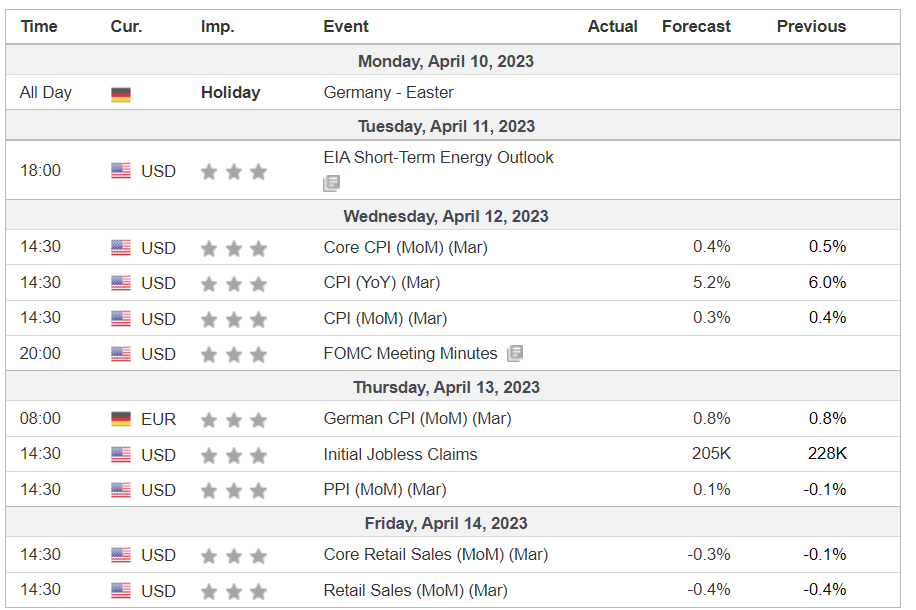The image size is (916, 610).
Task: Open the FOMC Meeting Minutes document icon
Action: pos(515,353)
